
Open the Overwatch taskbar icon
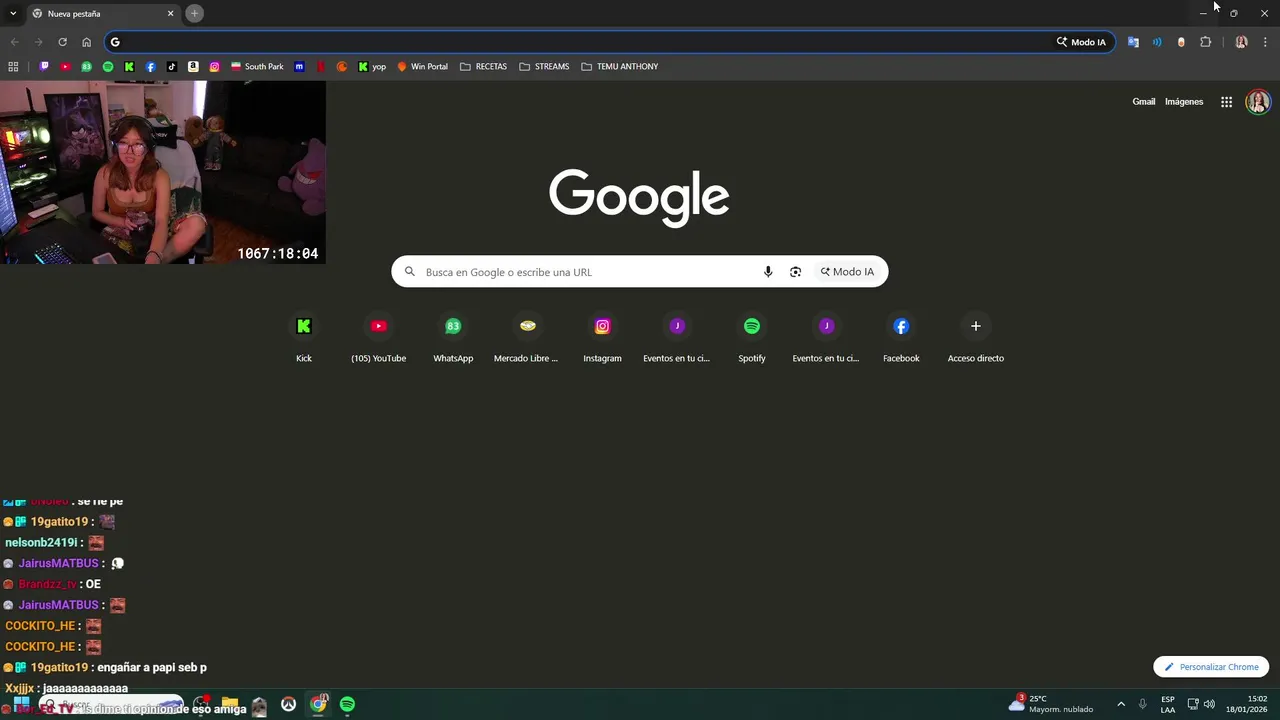pyautogui.click(x=288, y=704)
